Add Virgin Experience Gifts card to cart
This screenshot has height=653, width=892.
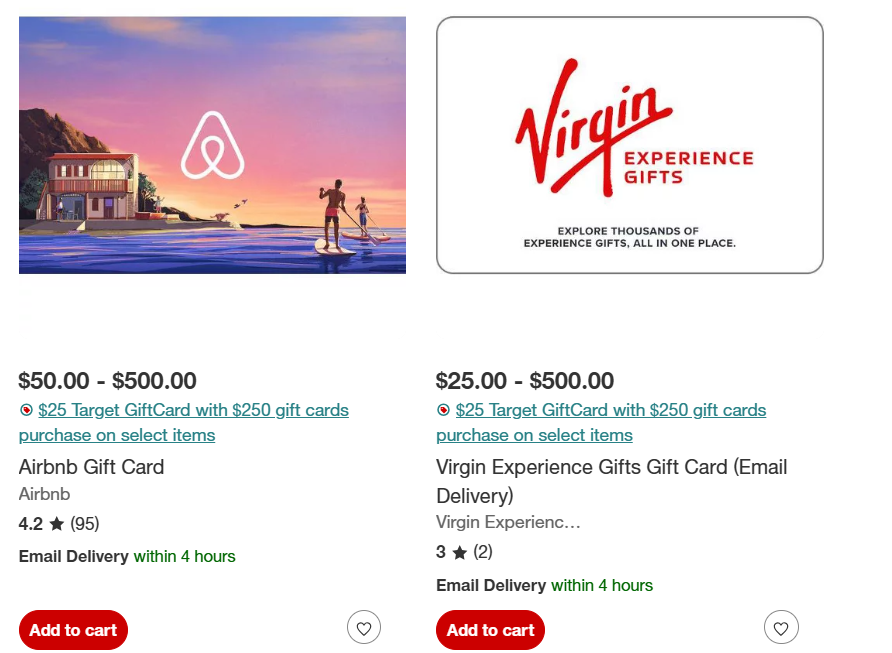click(x=490, y=630)
